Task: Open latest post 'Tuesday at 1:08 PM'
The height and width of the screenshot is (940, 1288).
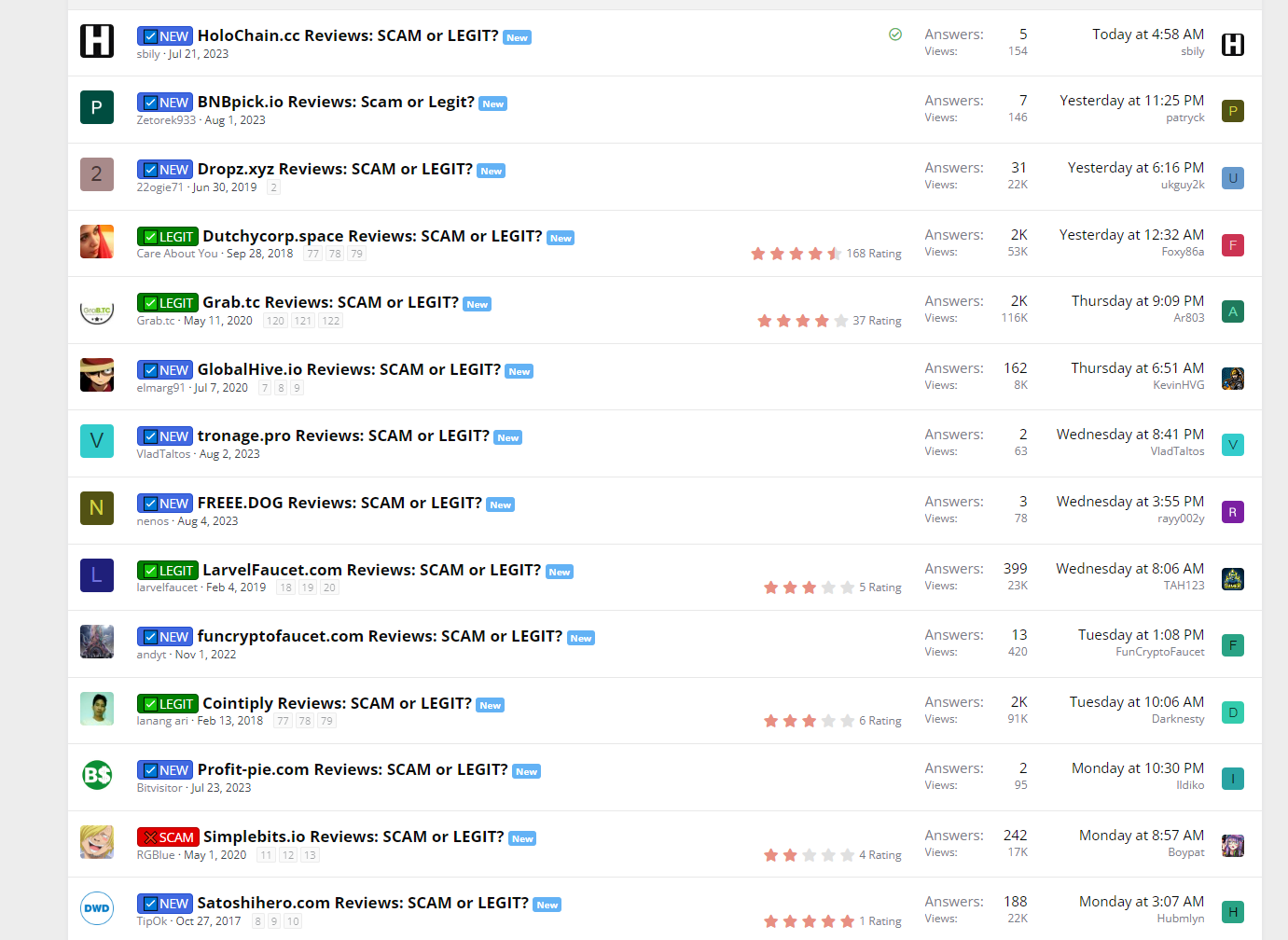Action: 1142,635
